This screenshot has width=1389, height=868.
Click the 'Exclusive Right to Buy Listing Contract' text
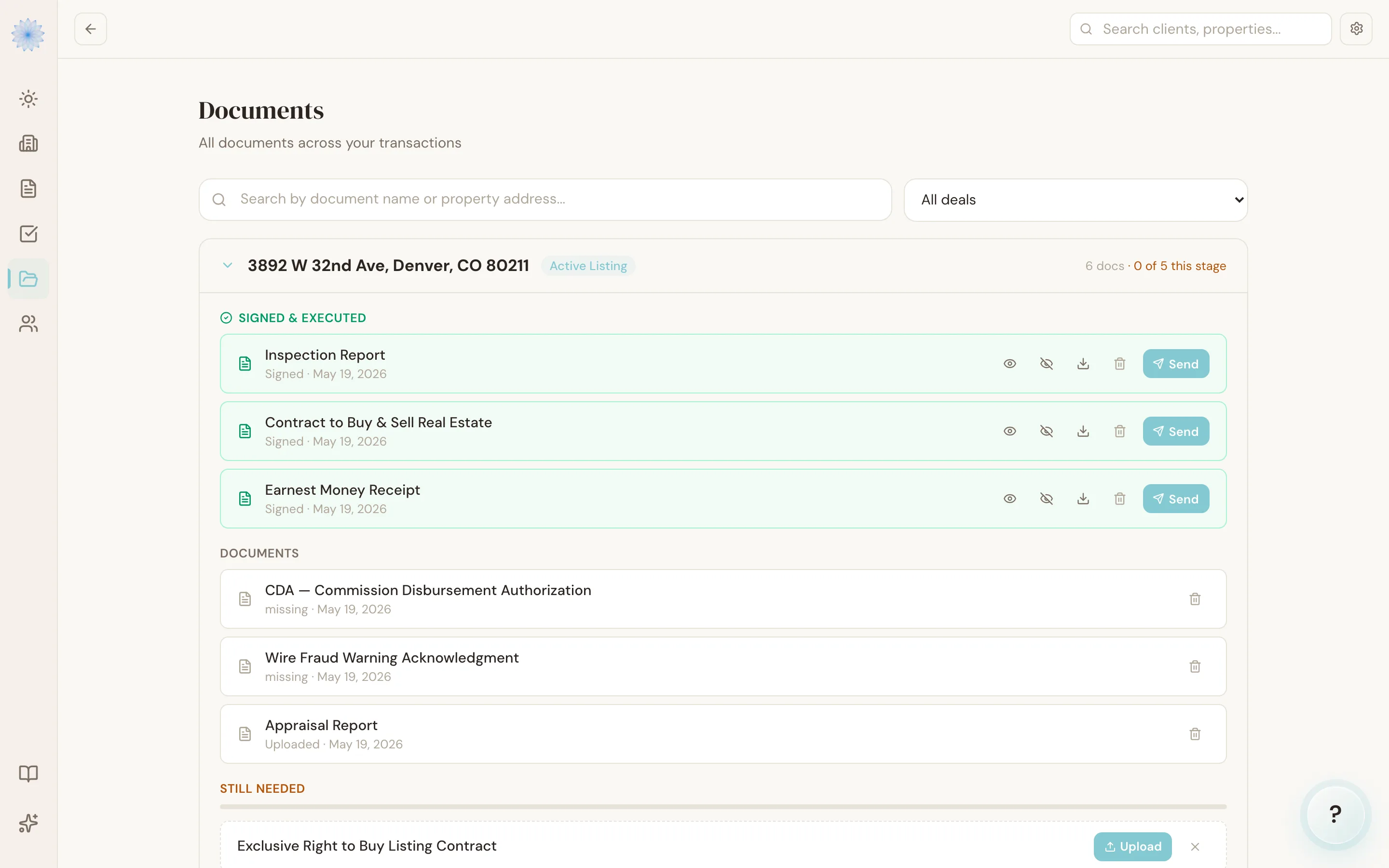tap(367, 846)
